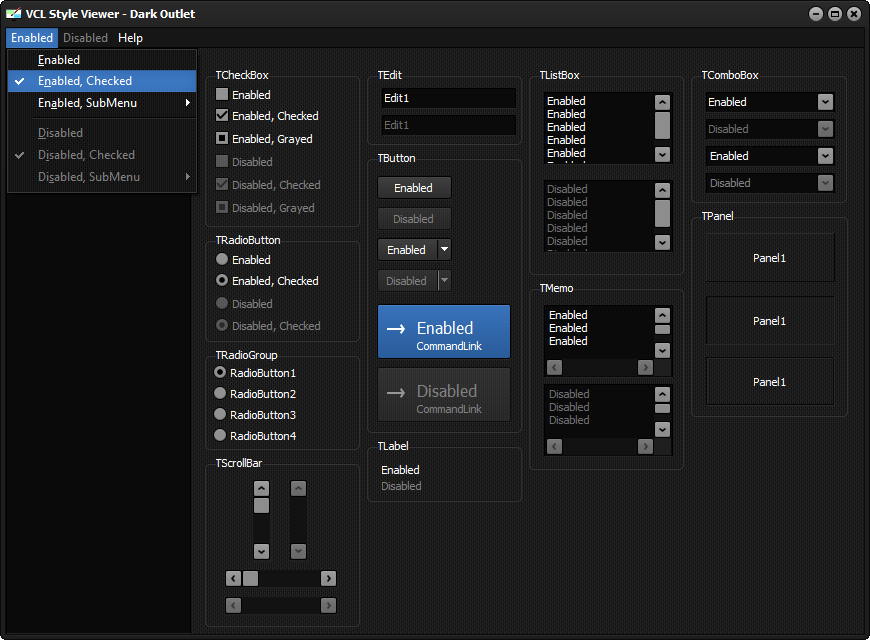Tick the 'Enabled' checkbox in TCheckBox group

[x=222, y=94]
